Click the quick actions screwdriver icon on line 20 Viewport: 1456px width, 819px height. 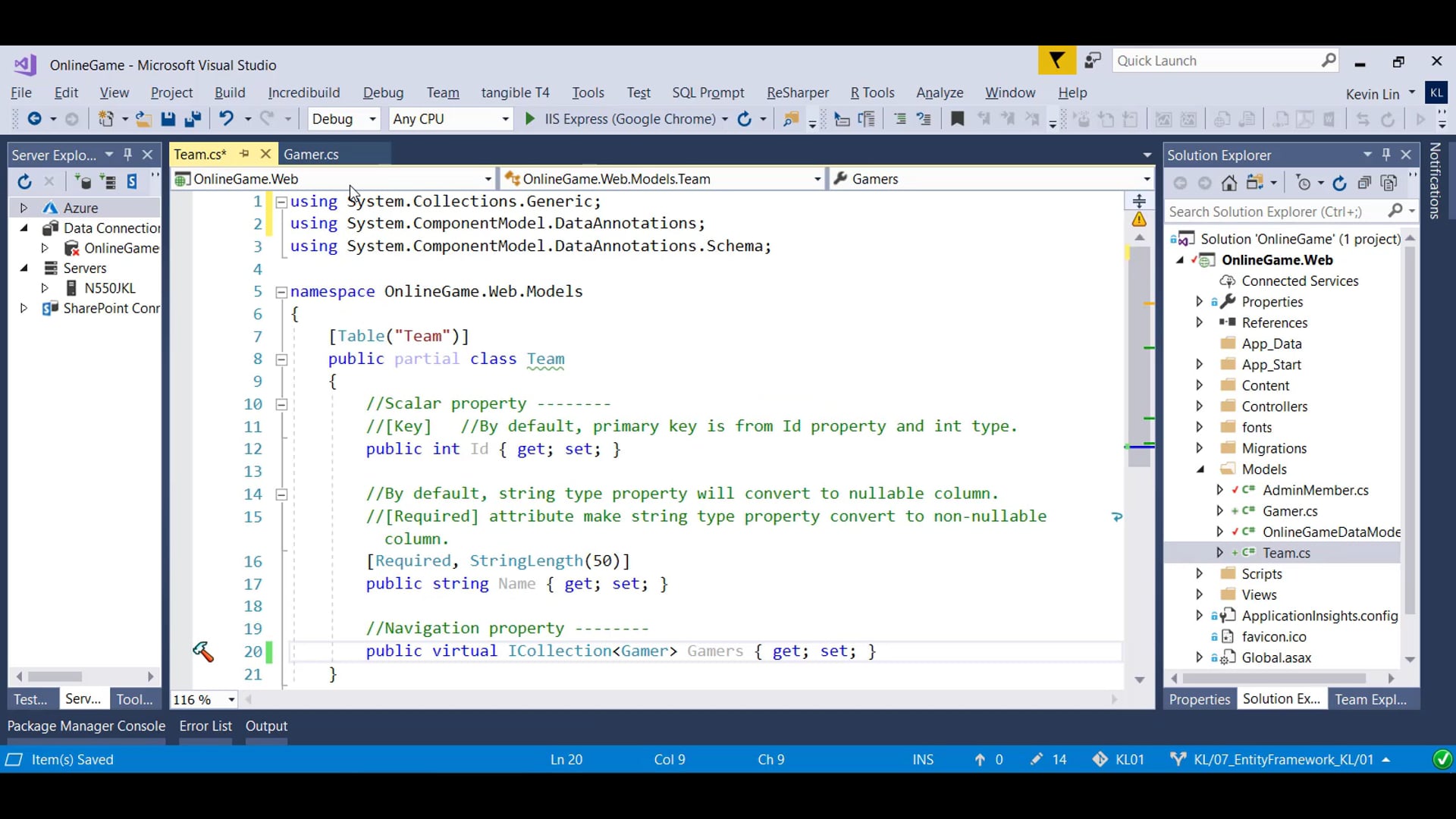[x=202, y=651]
